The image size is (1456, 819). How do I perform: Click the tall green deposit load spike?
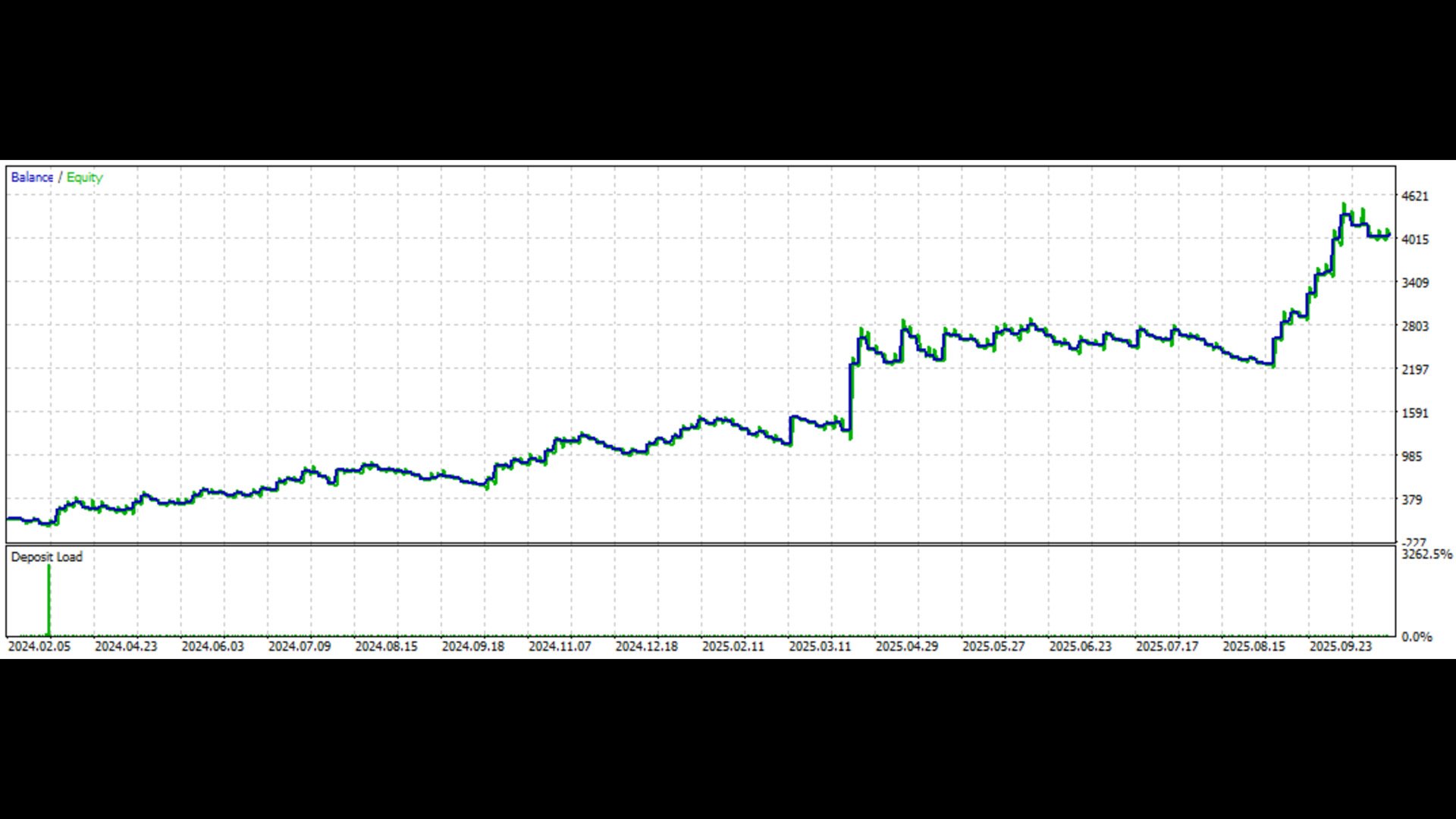[x=49, y=599]
